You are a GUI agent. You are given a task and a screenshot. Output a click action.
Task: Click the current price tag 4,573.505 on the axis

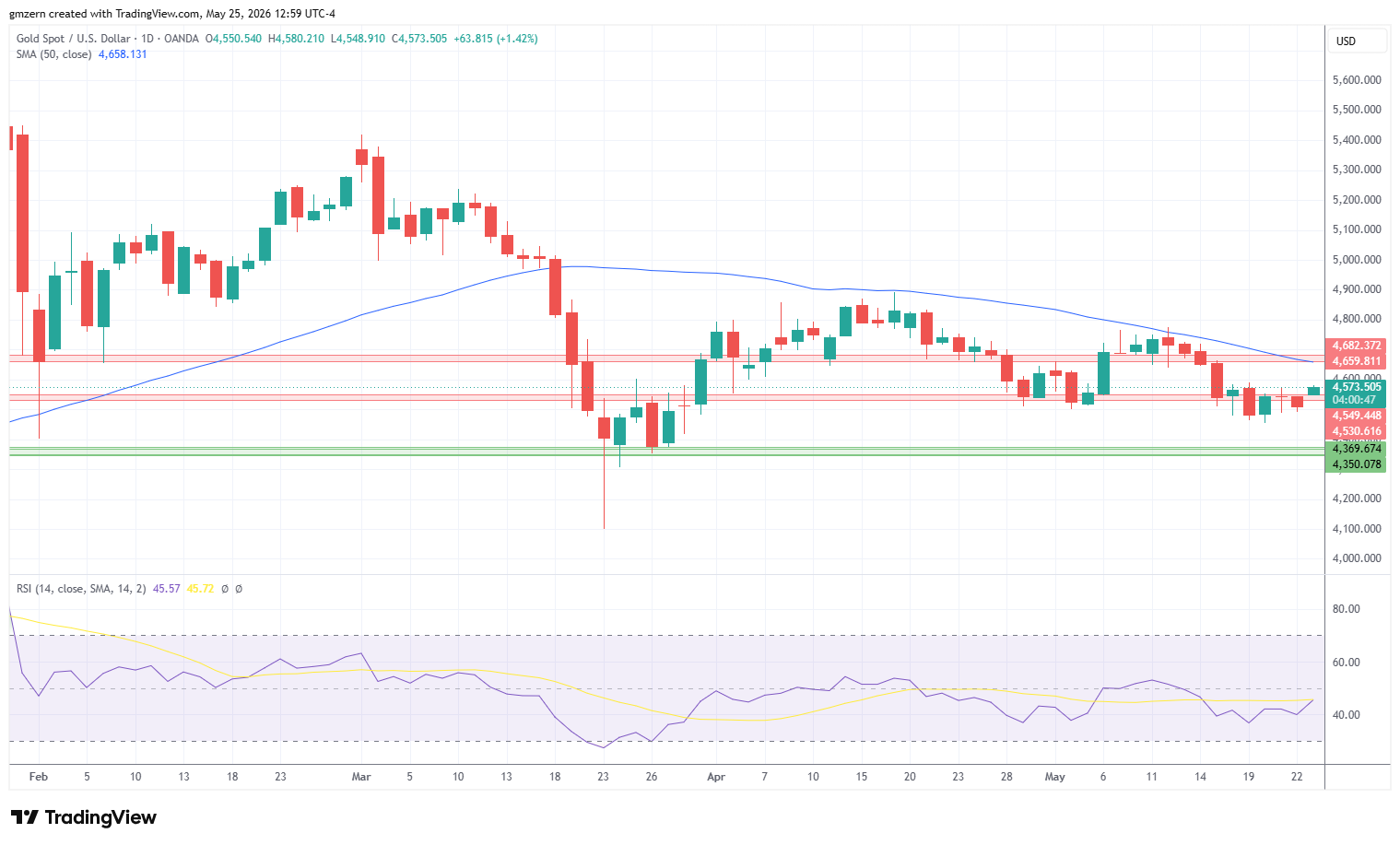click(x=1356, y=387)
